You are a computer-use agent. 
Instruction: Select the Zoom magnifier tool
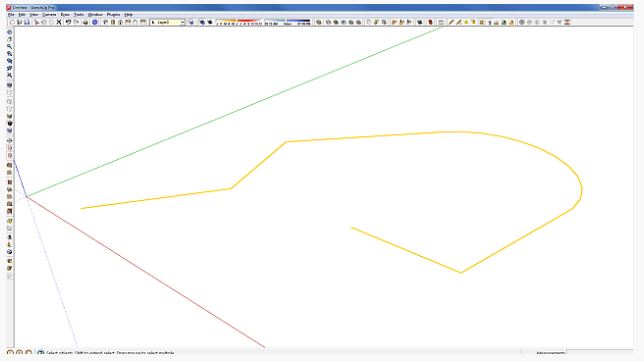pos(9,46)
